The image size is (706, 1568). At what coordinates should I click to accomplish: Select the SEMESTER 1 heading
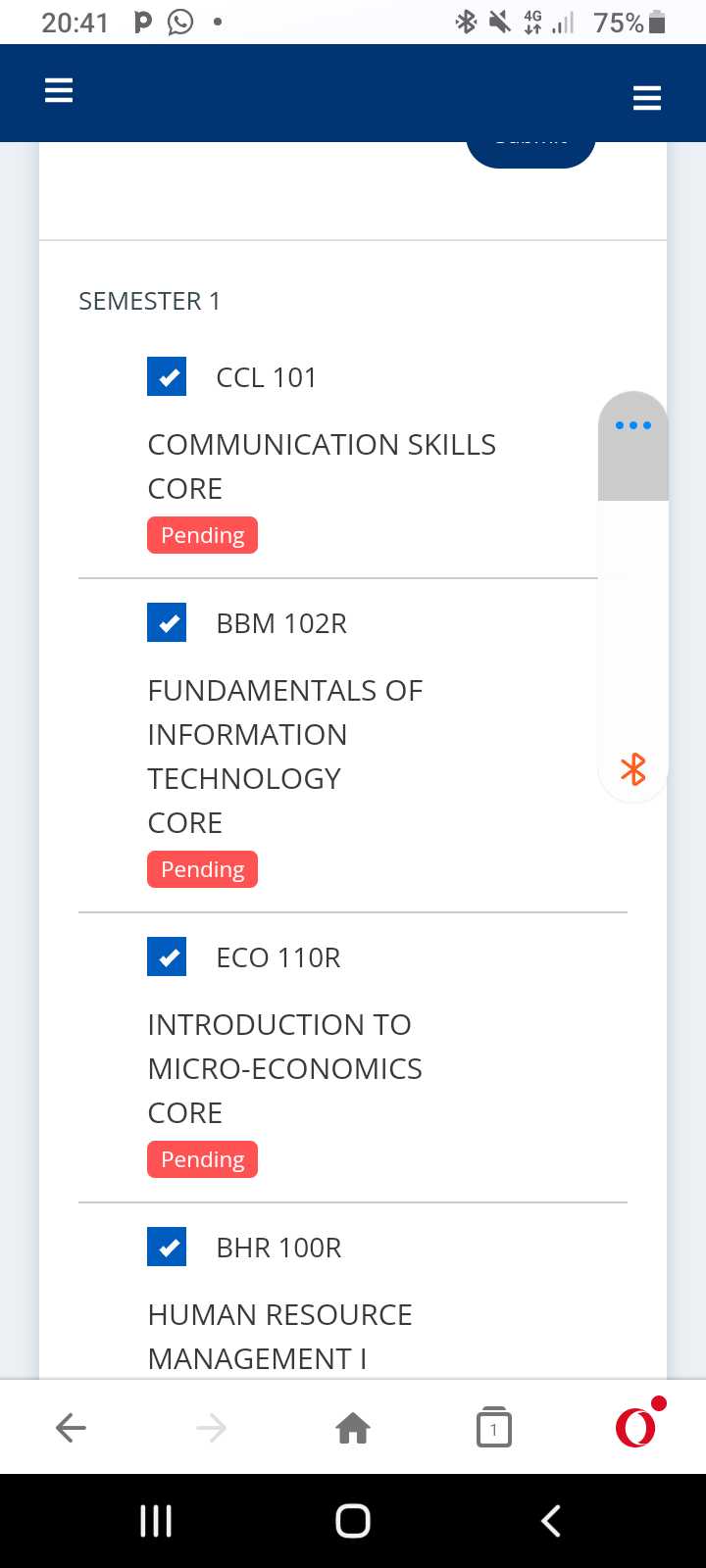(149, 301)
